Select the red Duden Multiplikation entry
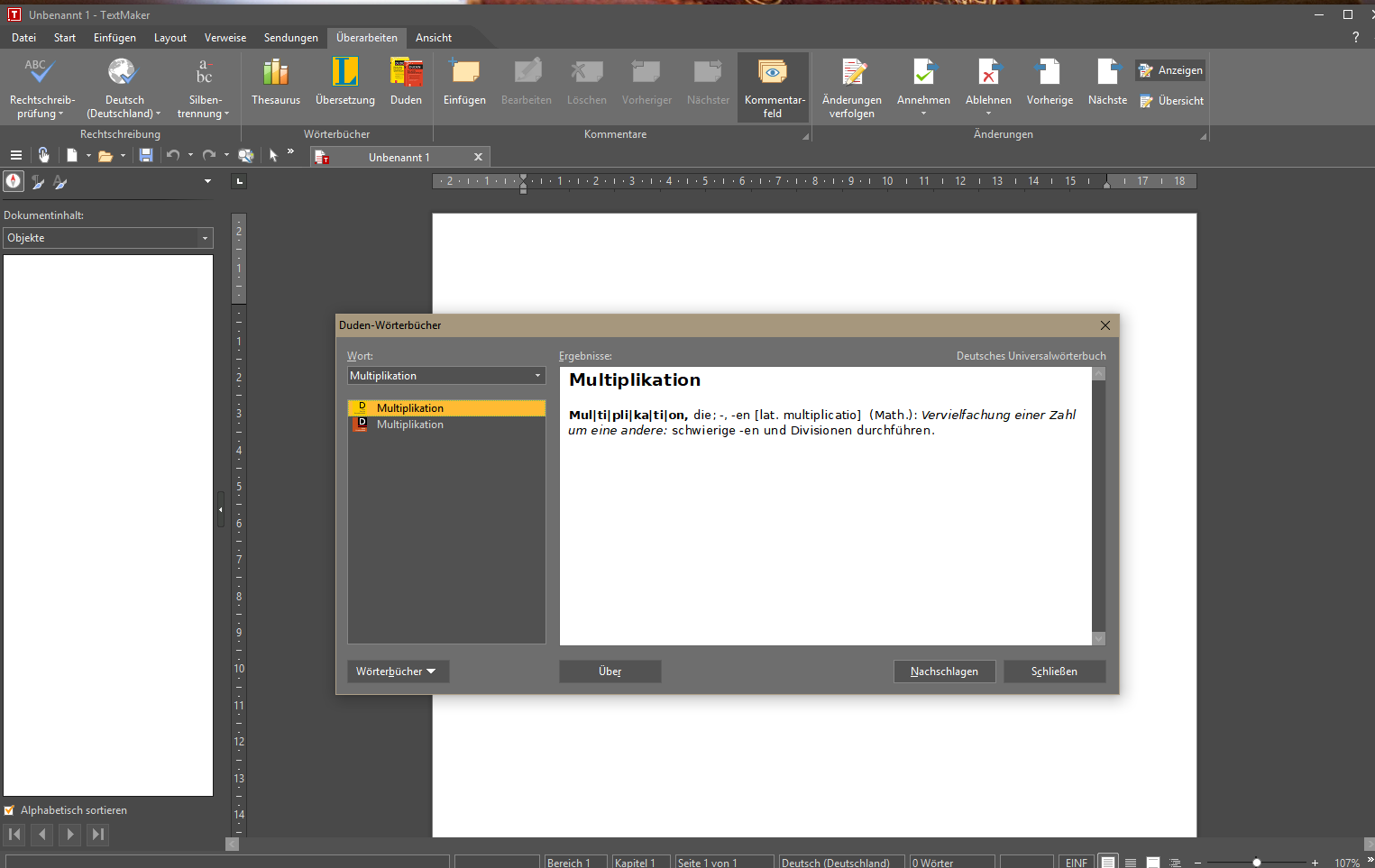 point(446,425)
